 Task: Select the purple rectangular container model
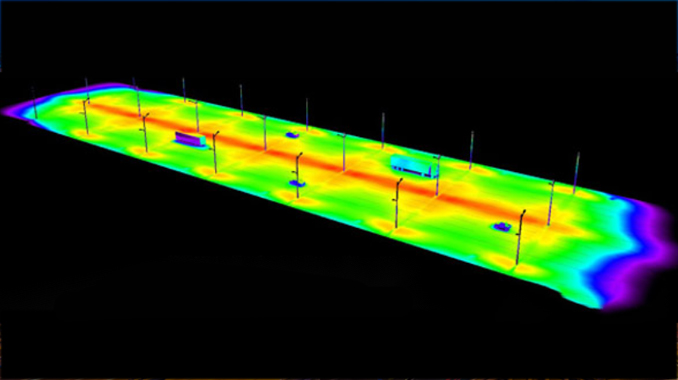point(190,139)
